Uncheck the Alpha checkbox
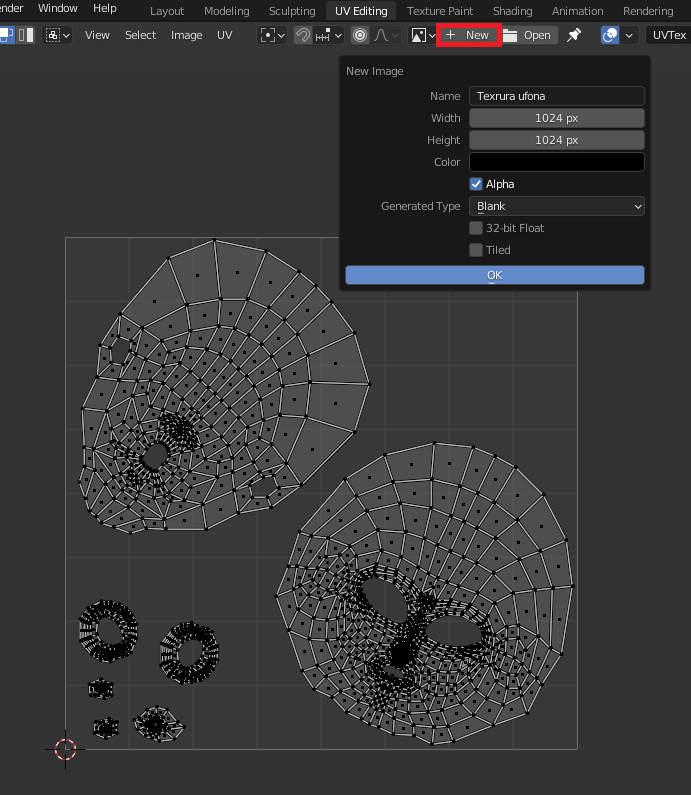 point(476,184)
